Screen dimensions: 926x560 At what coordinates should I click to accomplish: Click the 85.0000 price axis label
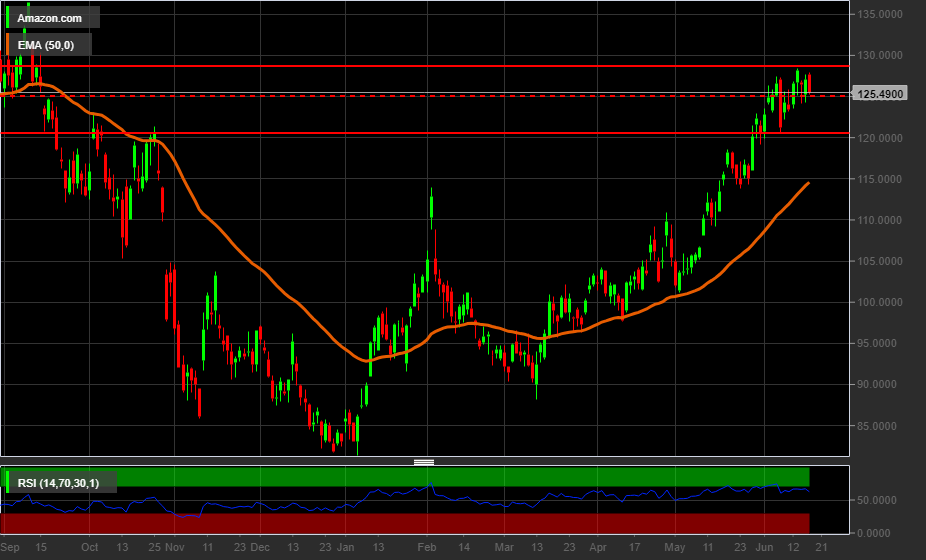click(879, 426)
